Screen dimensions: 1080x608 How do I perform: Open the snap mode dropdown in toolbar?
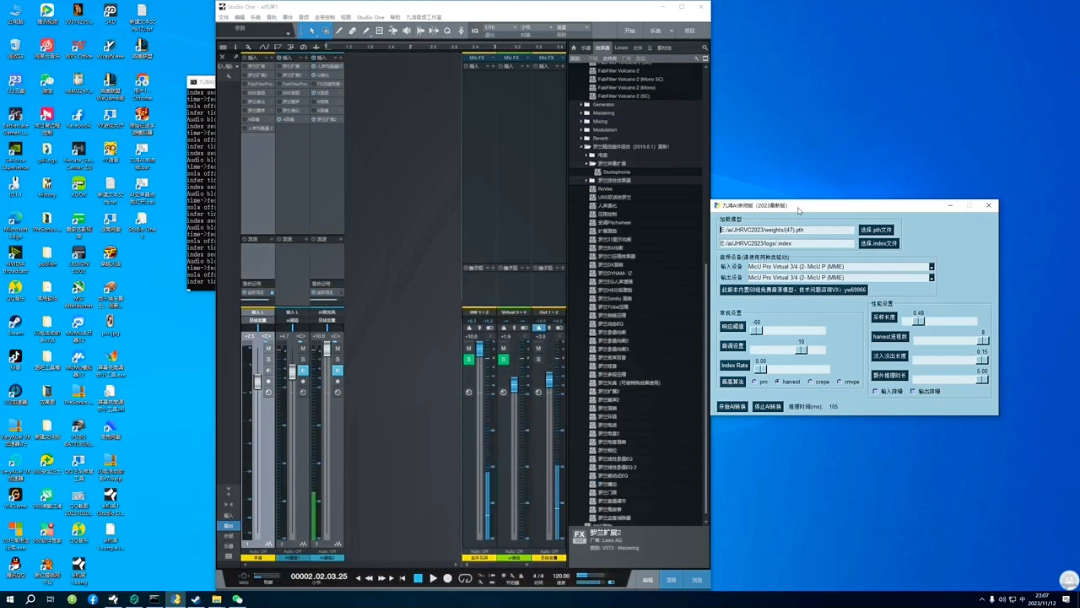(x=573, y=28)
